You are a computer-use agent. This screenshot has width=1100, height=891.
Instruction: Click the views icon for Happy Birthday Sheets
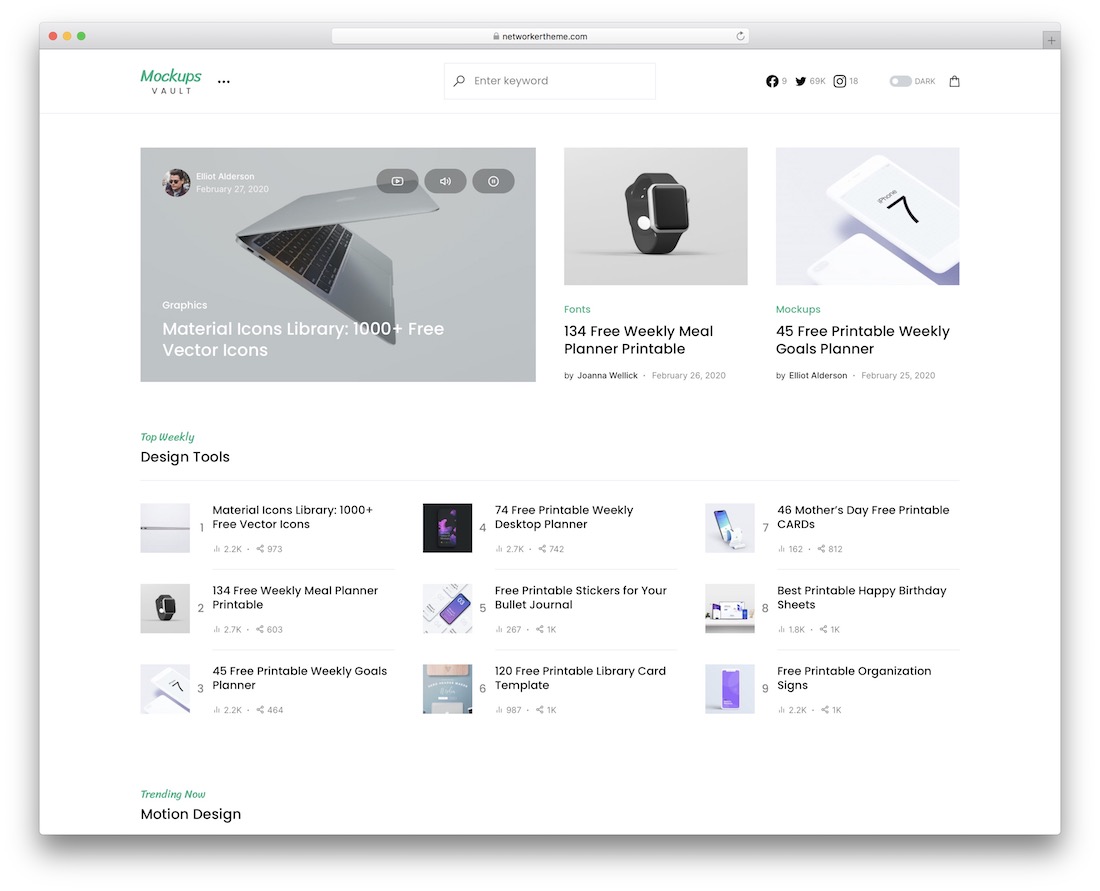[x=781, y=629]
